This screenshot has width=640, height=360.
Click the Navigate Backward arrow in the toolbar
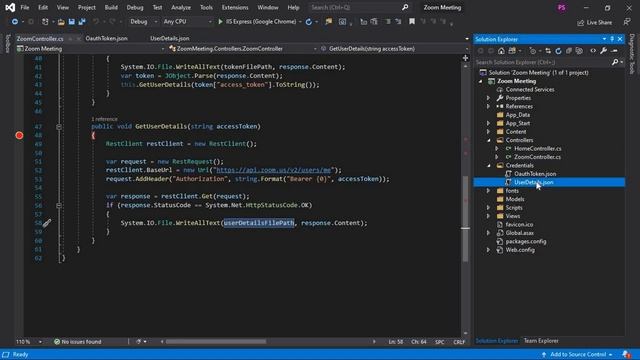(x=15, y=22)
